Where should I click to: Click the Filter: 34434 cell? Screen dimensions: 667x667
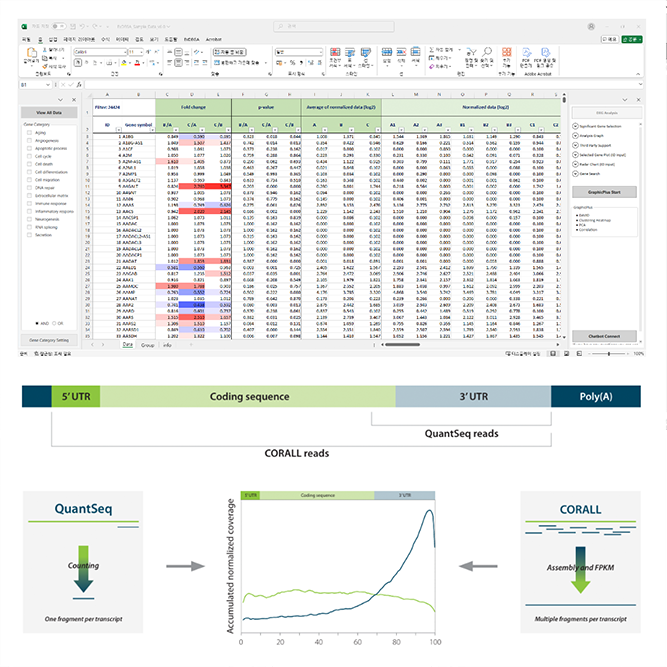[124, 107]
